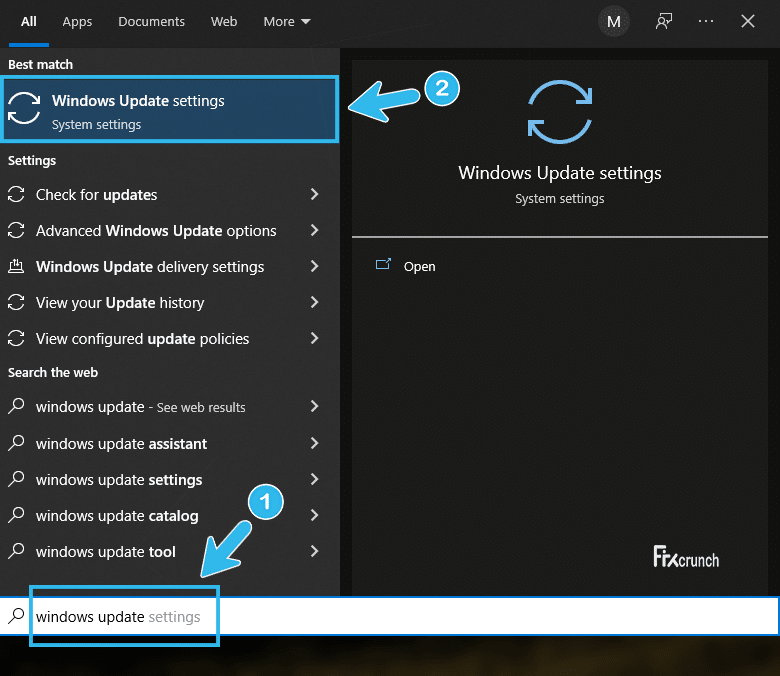Click the Windows Update settings title in preview

click(x=560, y=173)
